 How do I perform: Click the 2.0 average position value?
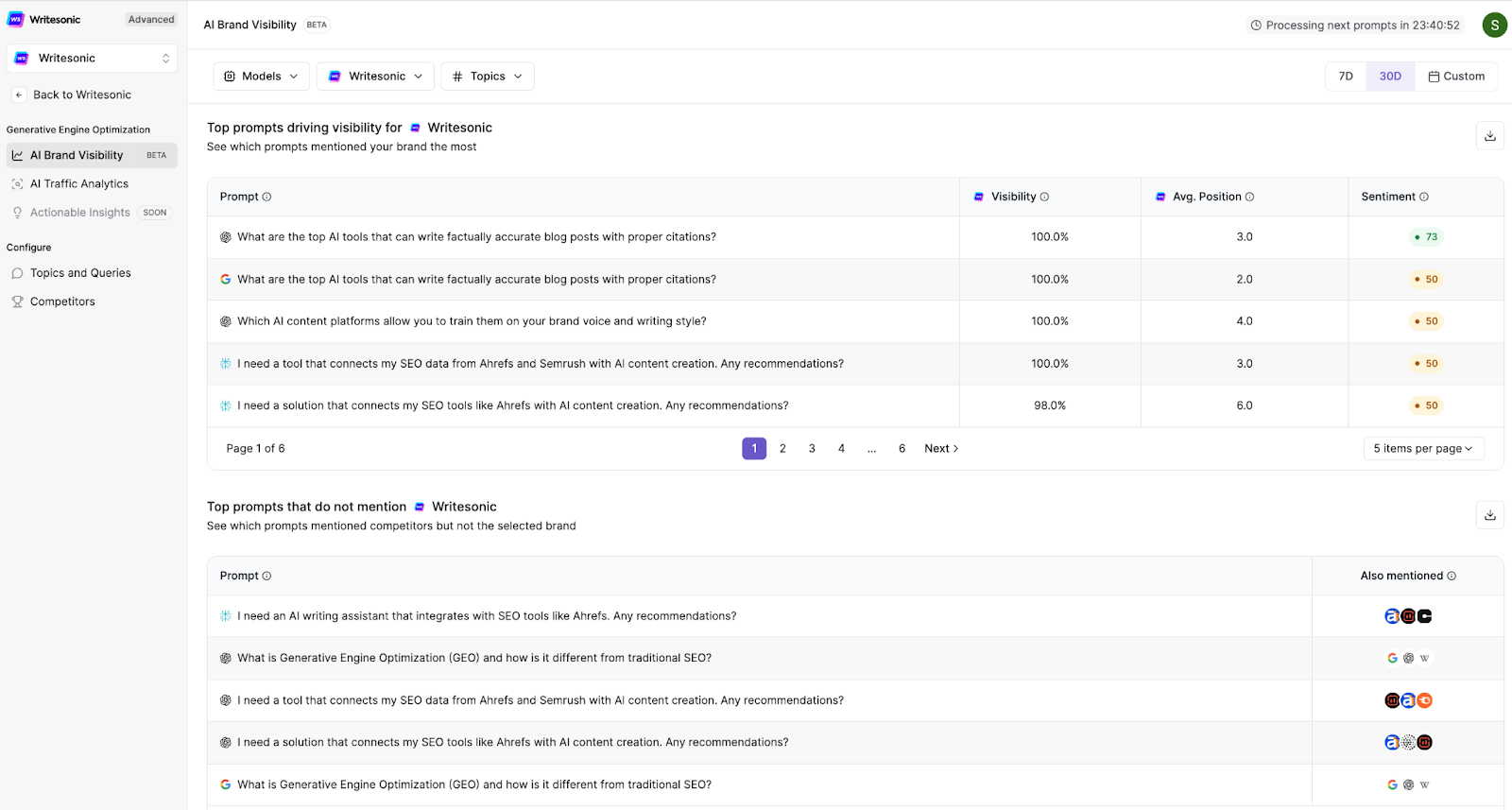pyautogui.click(x=1245, y=279)
